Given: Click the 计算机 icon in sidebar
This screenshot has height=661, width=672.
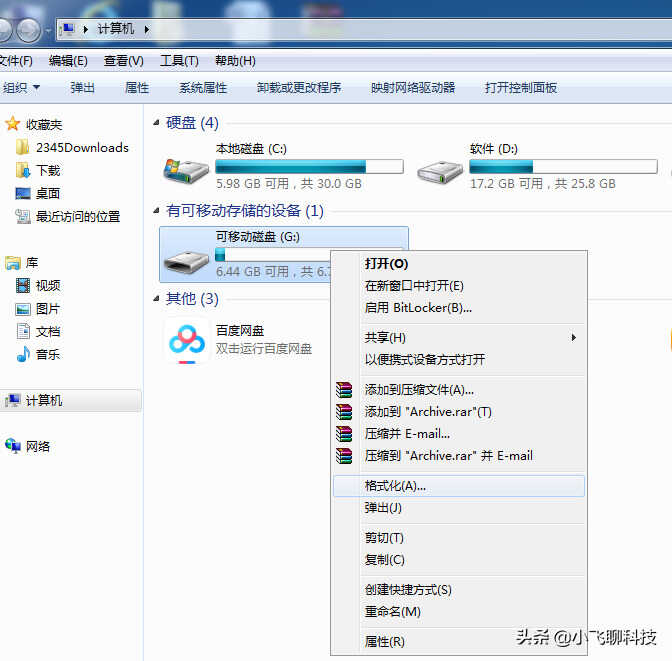Looking at the screenshot, I should click(12, 400).
